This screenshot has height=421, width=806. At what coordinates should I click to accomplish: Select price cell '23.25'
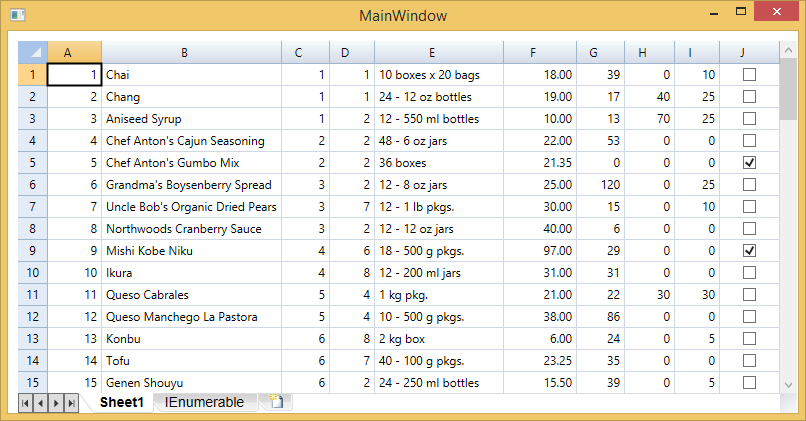tap(540, 361)
